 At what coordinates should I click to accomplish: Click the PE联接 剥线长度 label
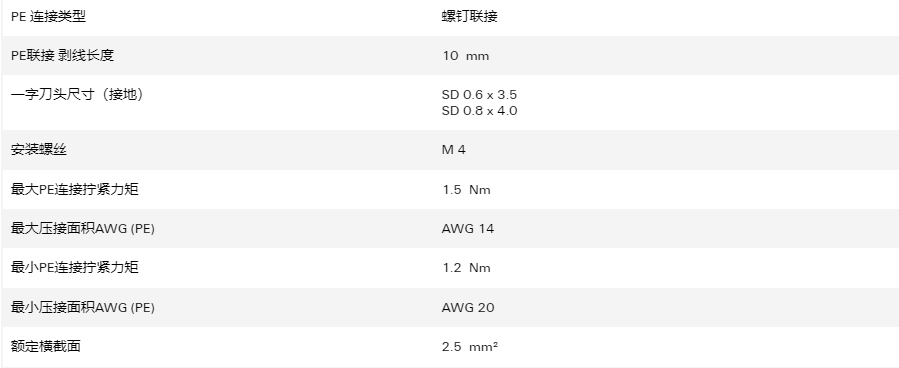[x=62, y=56]
